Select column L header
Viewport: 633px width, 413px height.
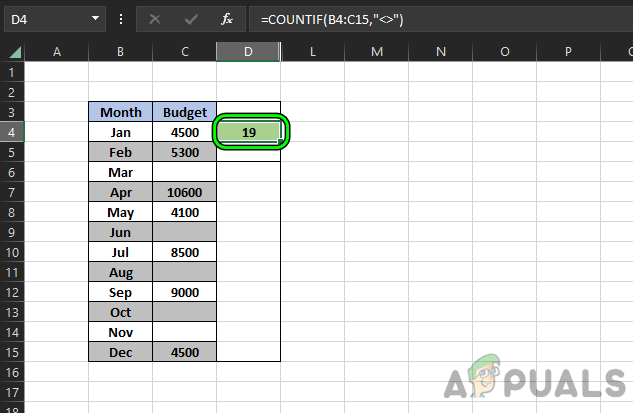(x=312, y=52)
